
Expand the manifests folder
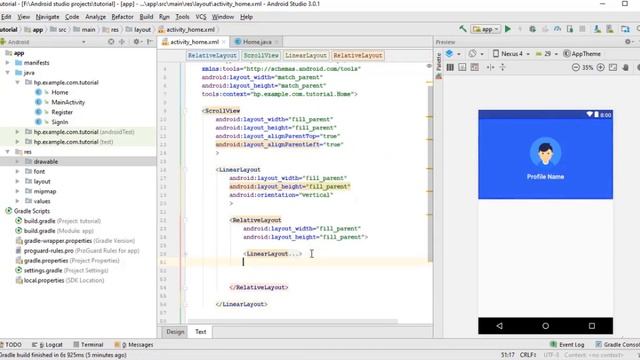tap(7, 63)
